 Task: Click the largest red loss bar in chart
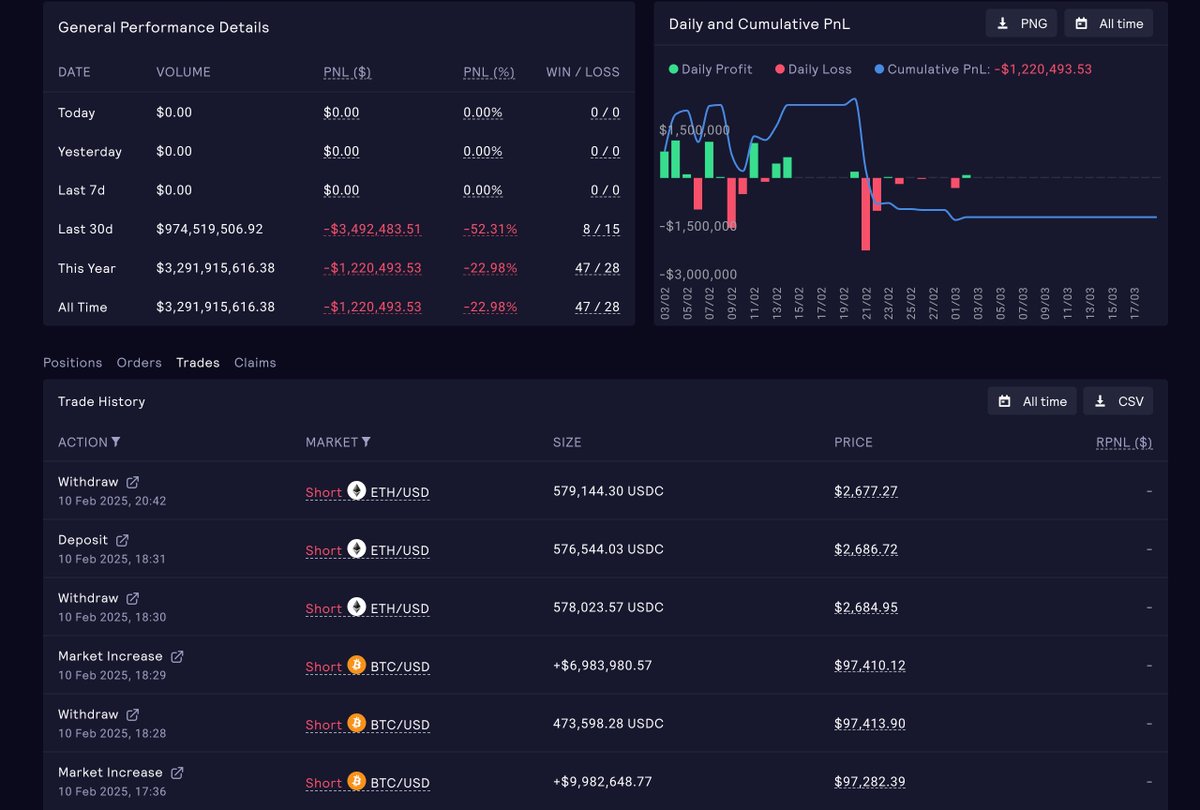(x=866, y=214)
